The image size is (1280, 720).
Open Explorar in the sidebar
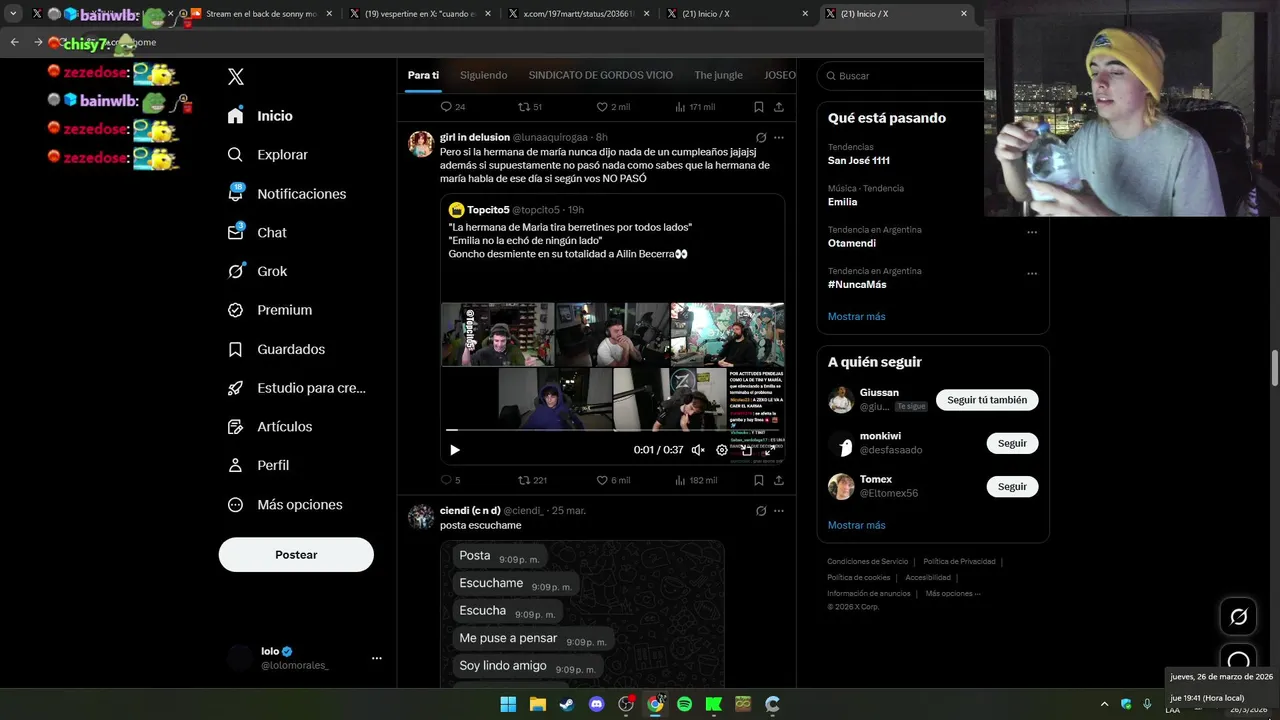[x=267, y=155]
